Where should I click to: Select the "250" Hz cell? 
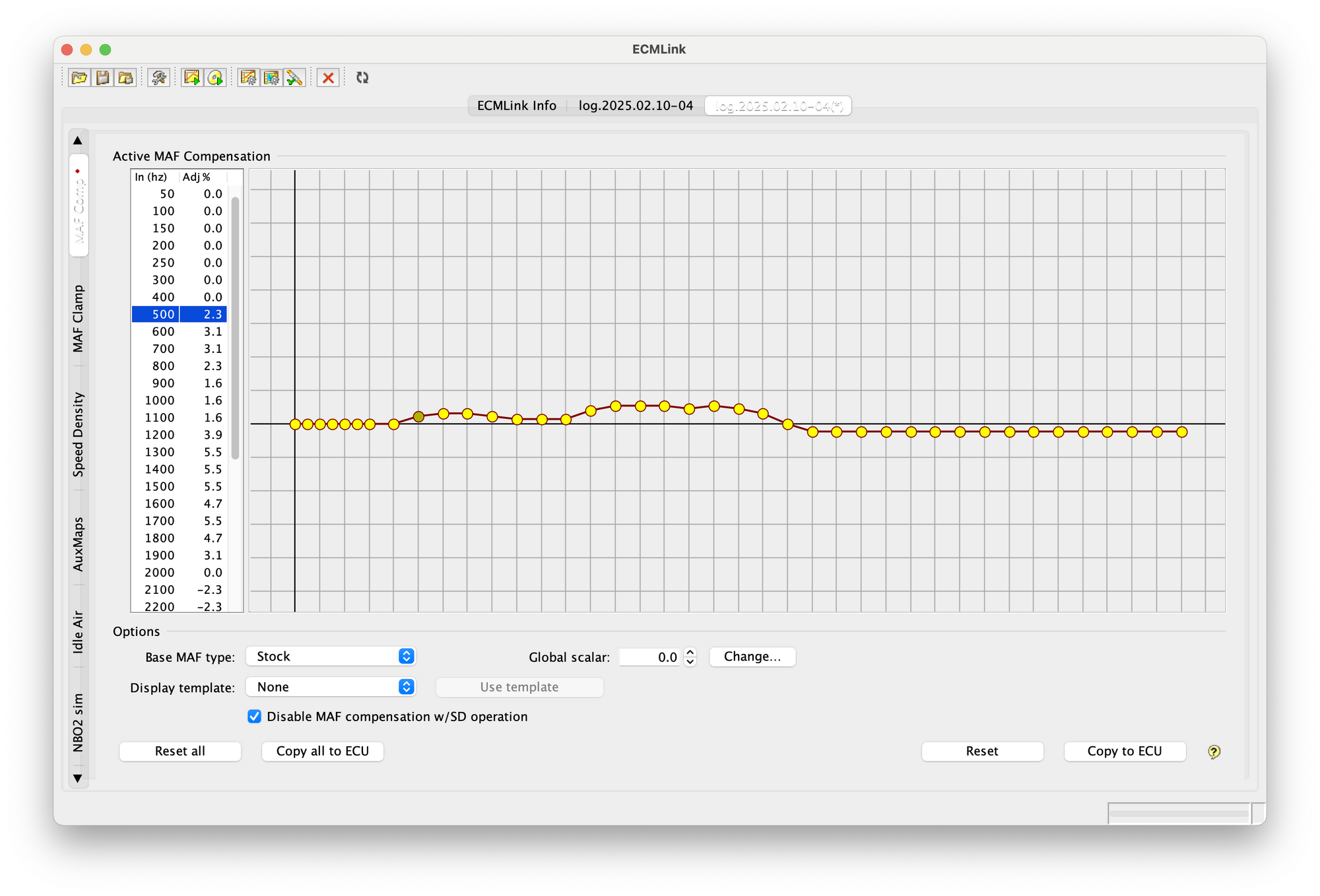coord(155,263)
